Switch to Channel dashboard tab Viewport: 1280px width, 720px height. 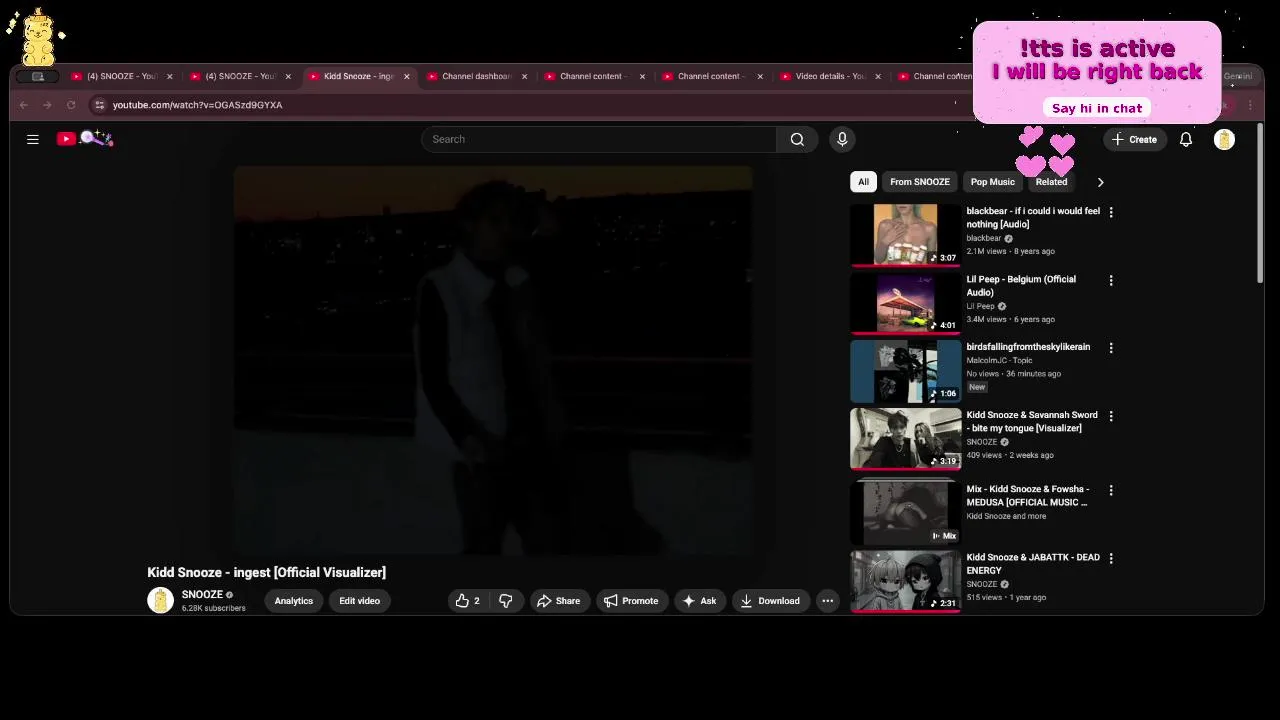pyautogui.click(x=476, y=76)
